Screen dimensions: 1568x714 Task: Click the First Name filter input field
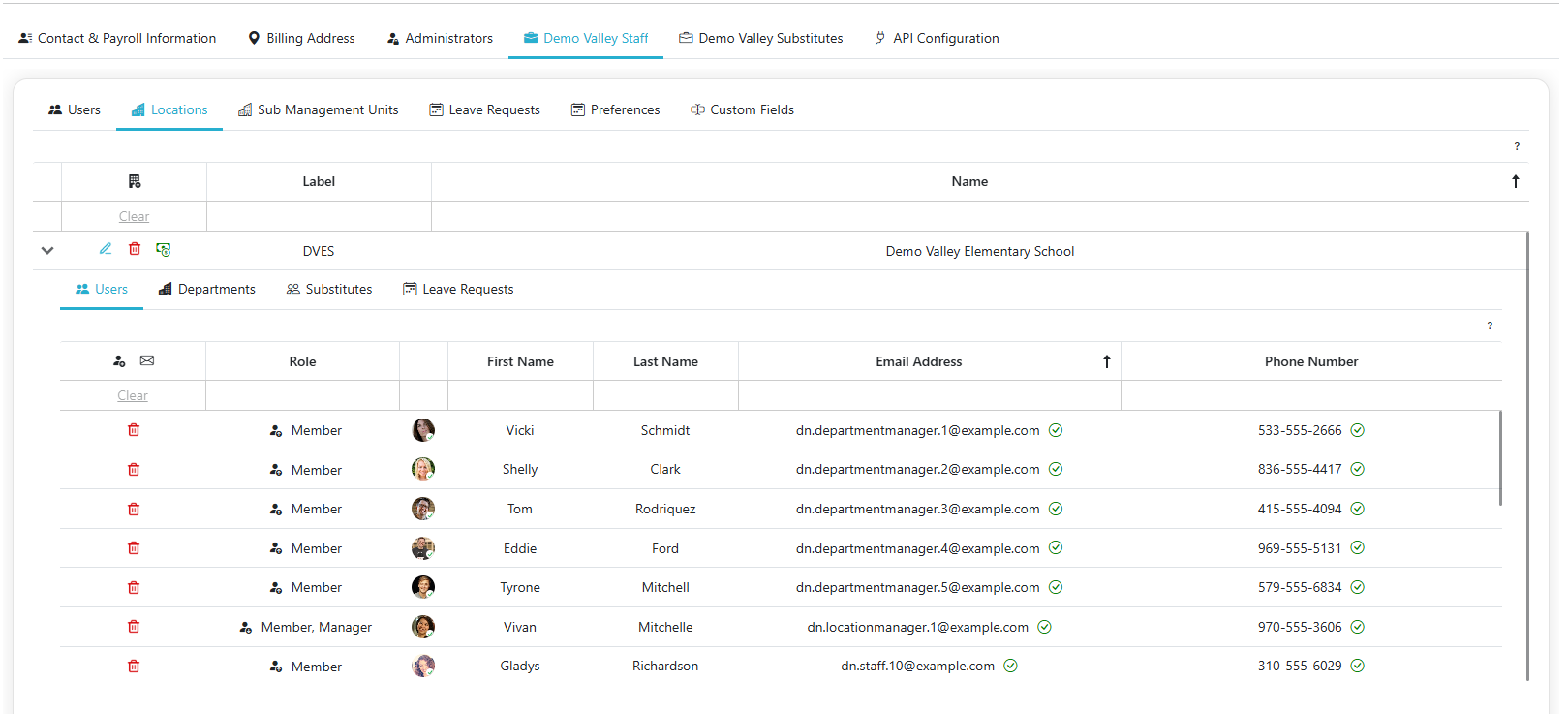520,395
